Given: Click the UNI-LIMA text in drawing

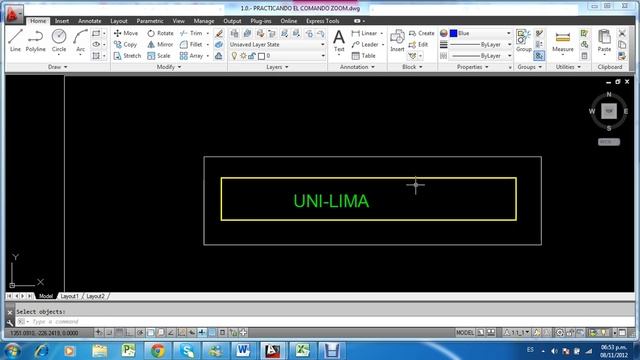Looking at the screenshot, I should point(331,201).
